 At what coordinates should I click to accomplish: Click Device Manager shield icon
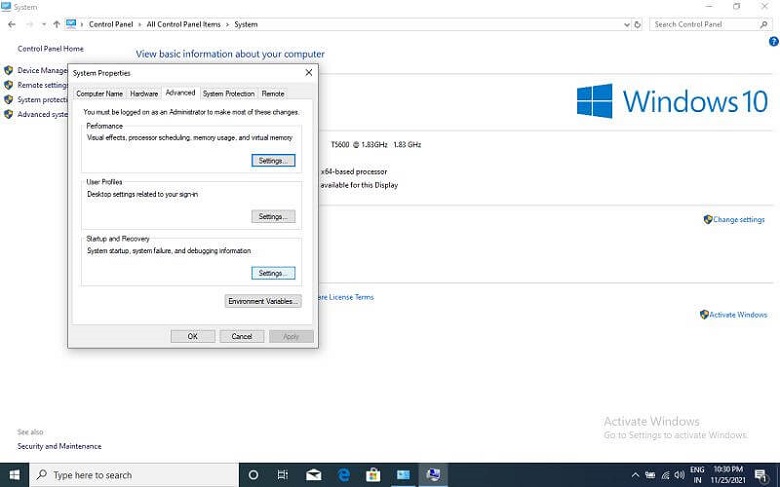pyautogui.click(x=8, y=70)
